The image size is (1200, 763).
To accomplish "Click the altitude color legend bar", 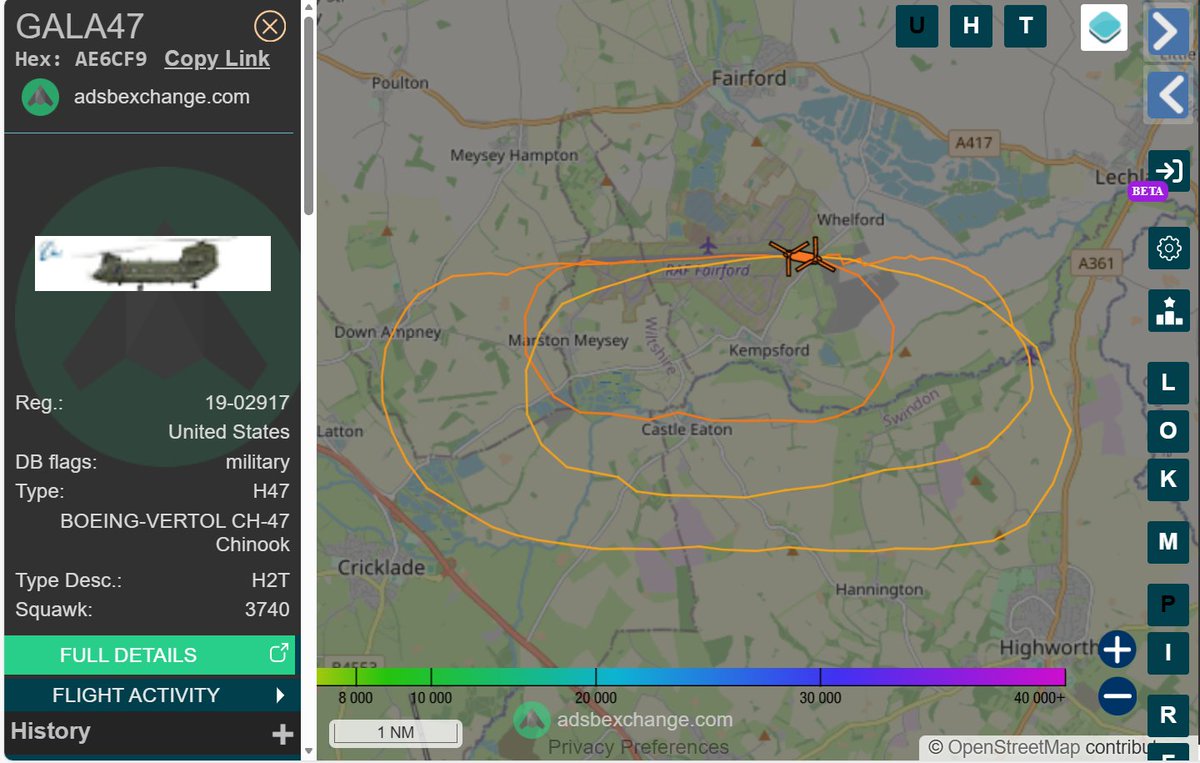I will point(691,677).
